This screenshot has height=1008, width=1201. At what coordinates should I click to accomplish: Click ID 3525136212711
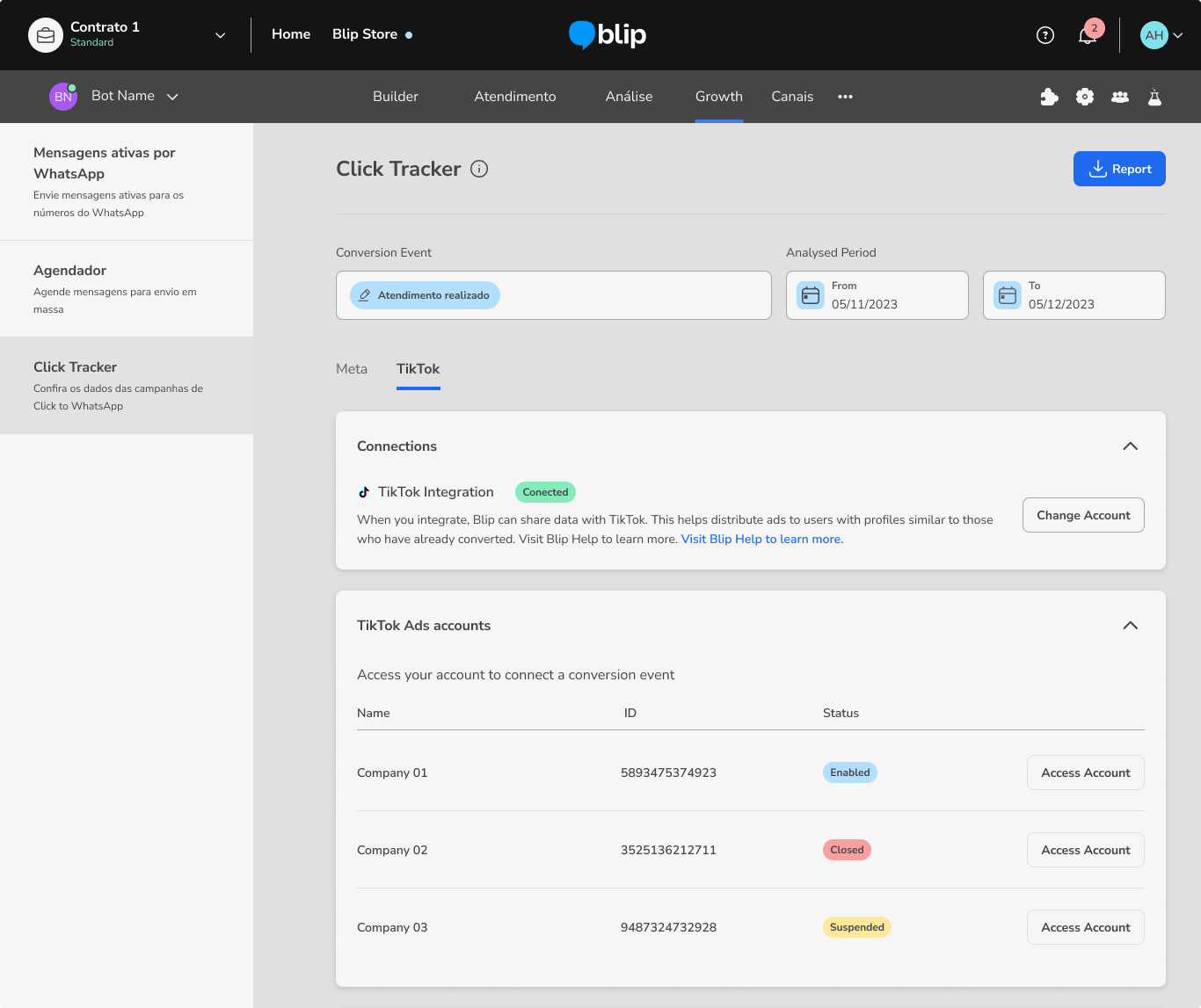coord(668,850)
